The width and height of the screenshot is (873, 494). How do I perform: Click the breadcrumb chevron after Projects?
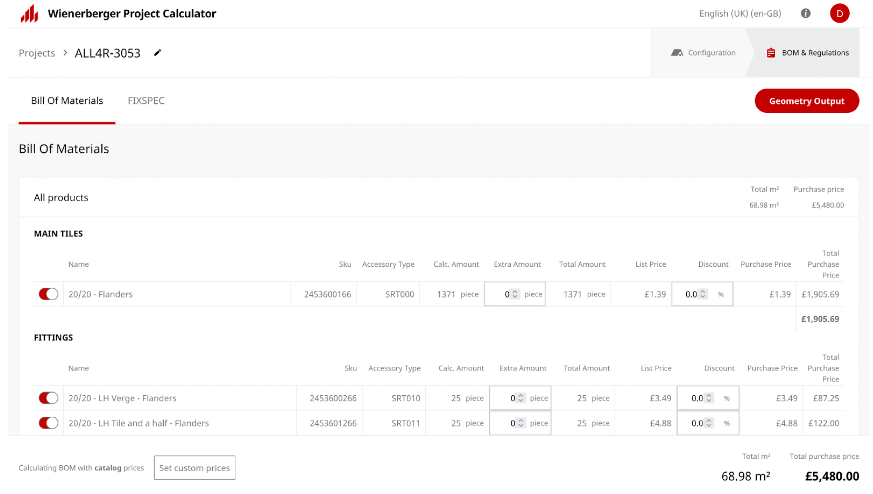pos(65,53)
